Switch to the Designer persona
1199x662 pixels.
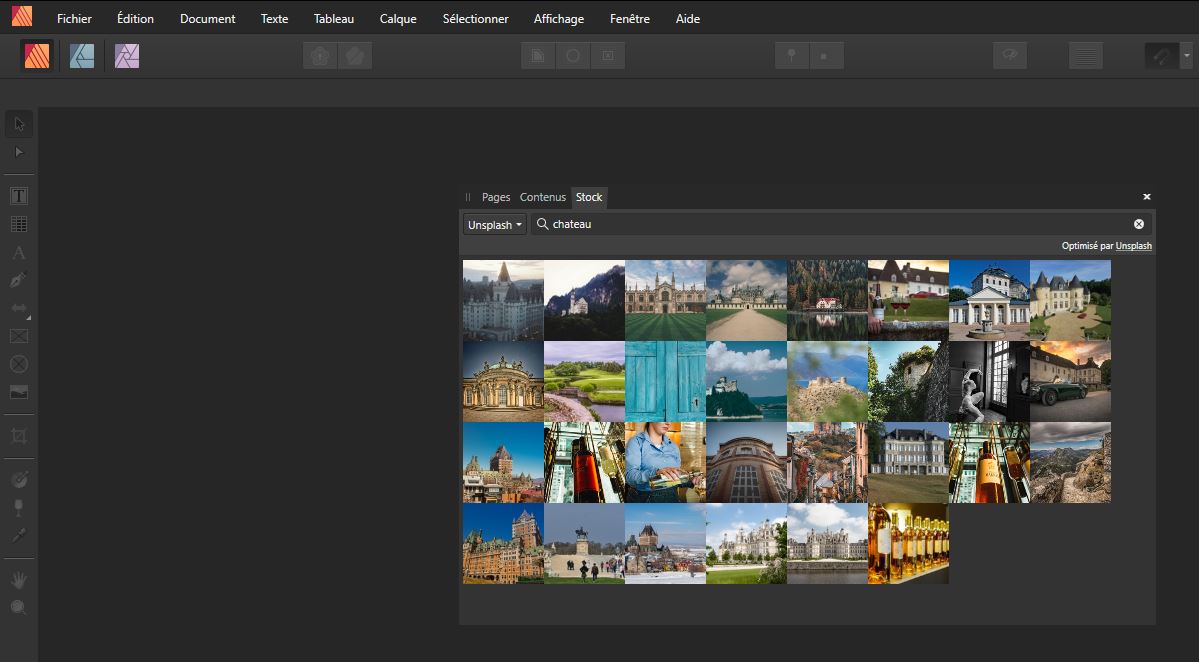pyautogui.click(x=82, y=56)
